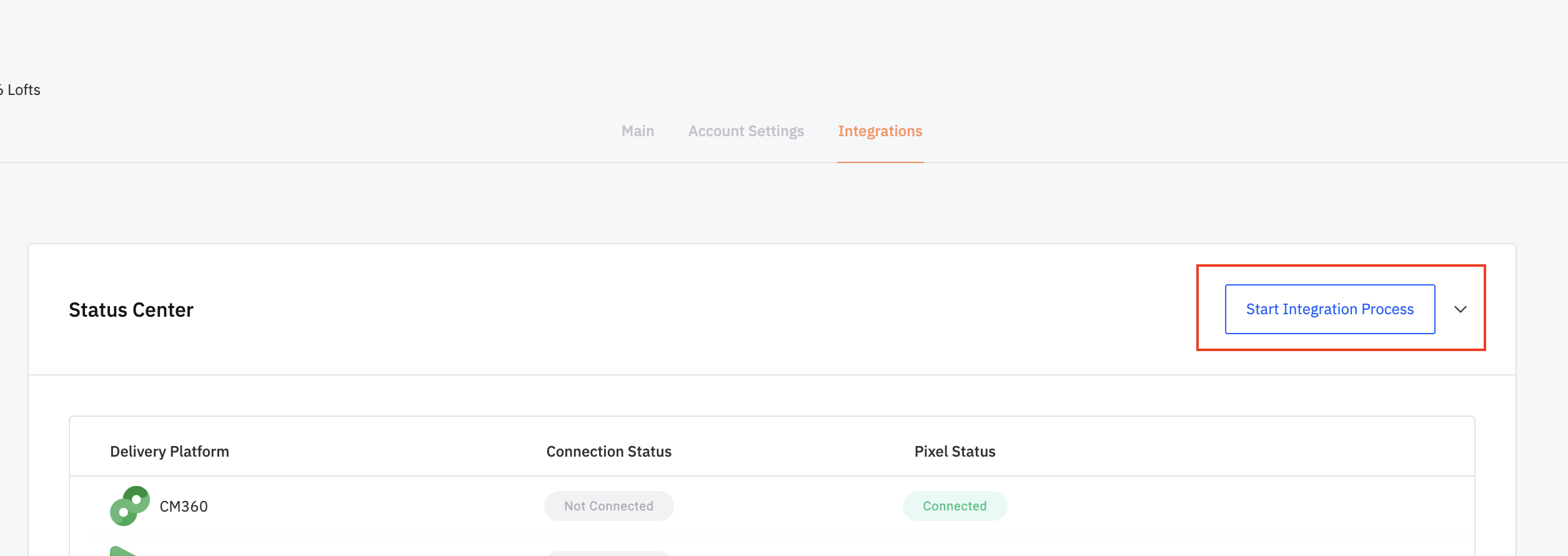Expand the chevron beside Start Integration Process

(1460, 309)
